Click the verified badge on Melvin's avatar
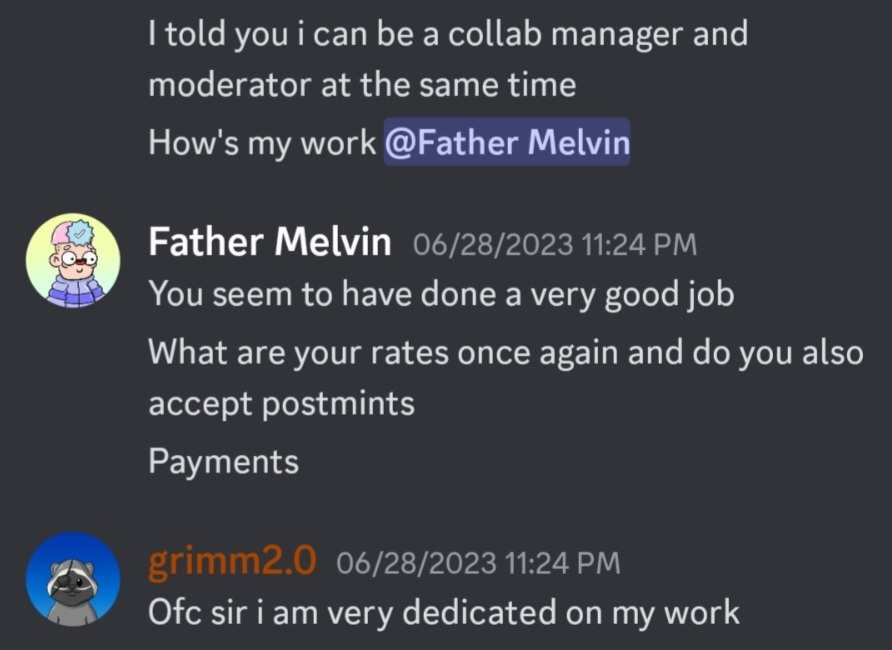The height and width of the screenshot is (650, 892). coord(82,233)
